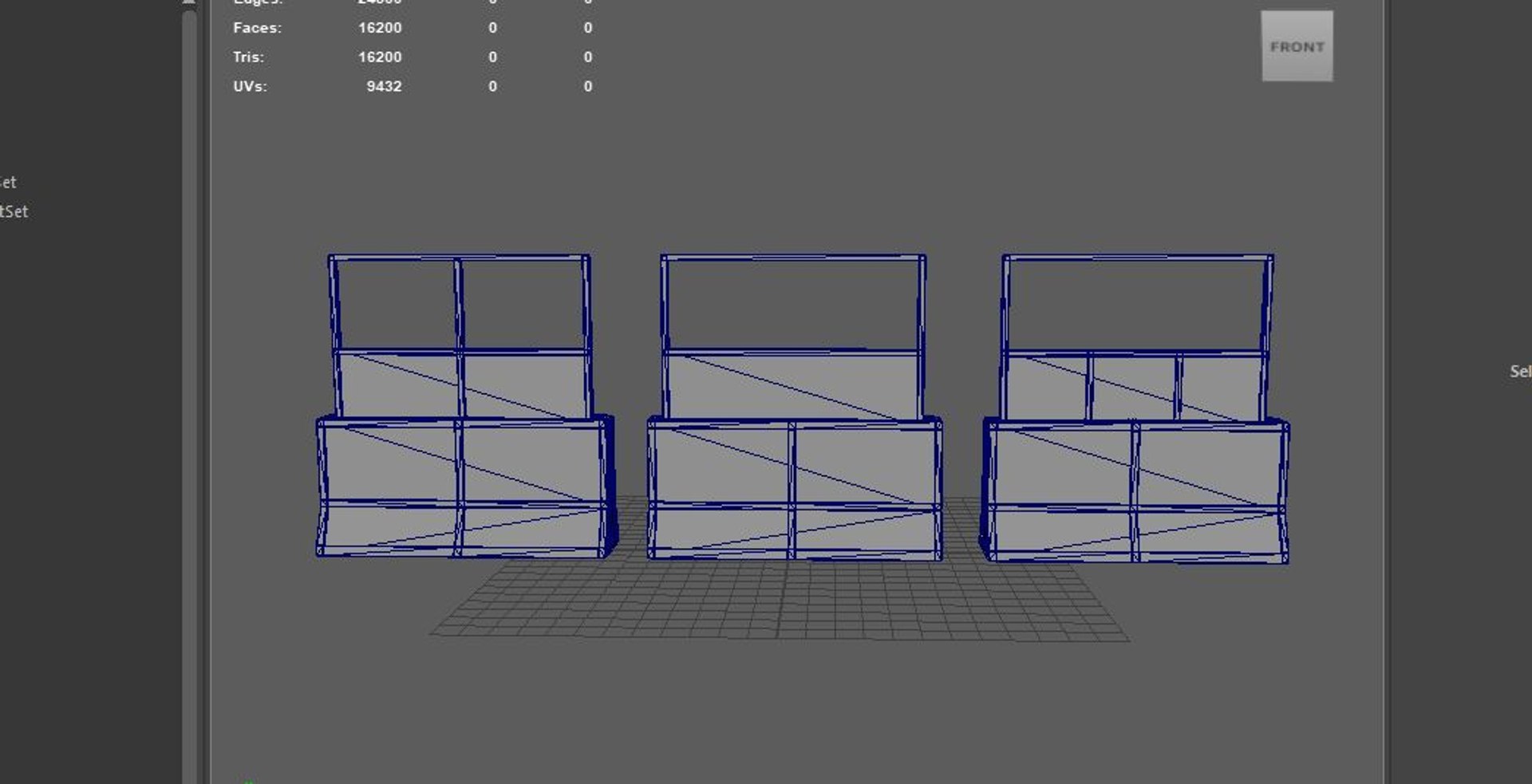This screenshot has width=1532, height=784.
Task: Click the Faces count 16200
Action: [380, 28]
